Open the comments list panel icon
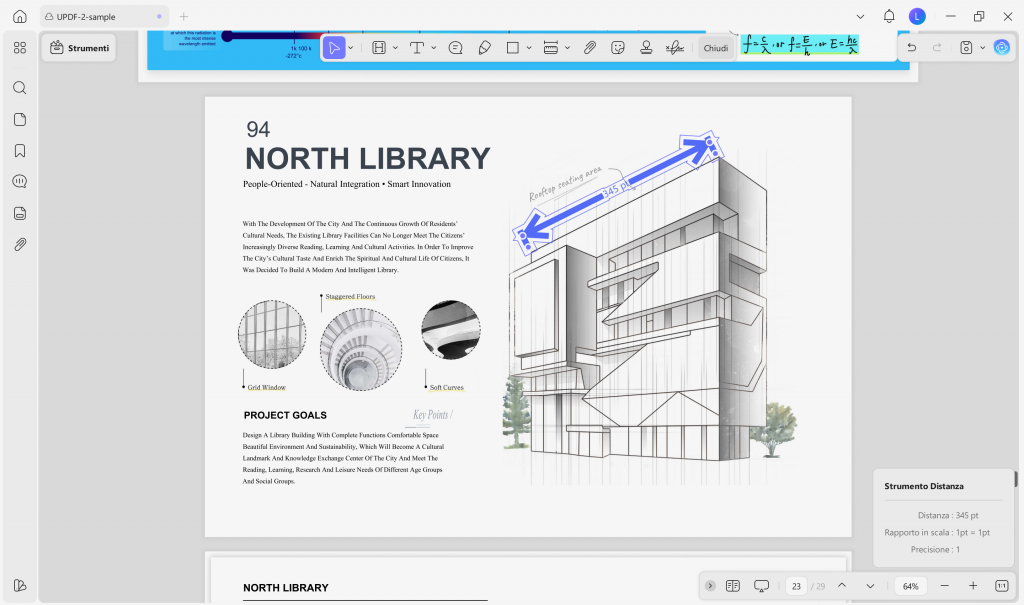Screen dimensions: 1024x605 click(20, 182)
